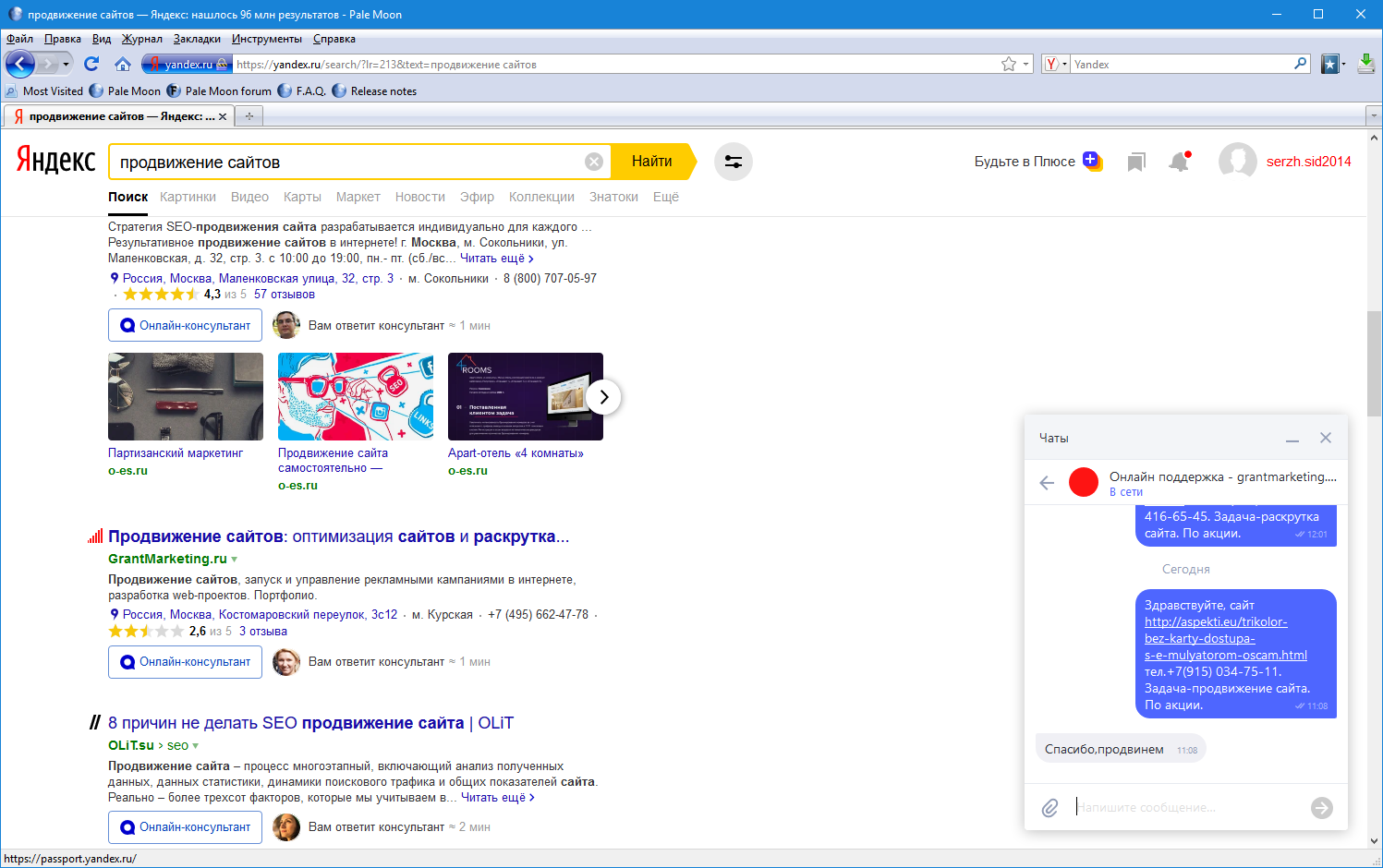Open the Продвижение сайта самостоятельно thumbnail image
This screenshot has width=1383, height=868.
click(356, 396)
